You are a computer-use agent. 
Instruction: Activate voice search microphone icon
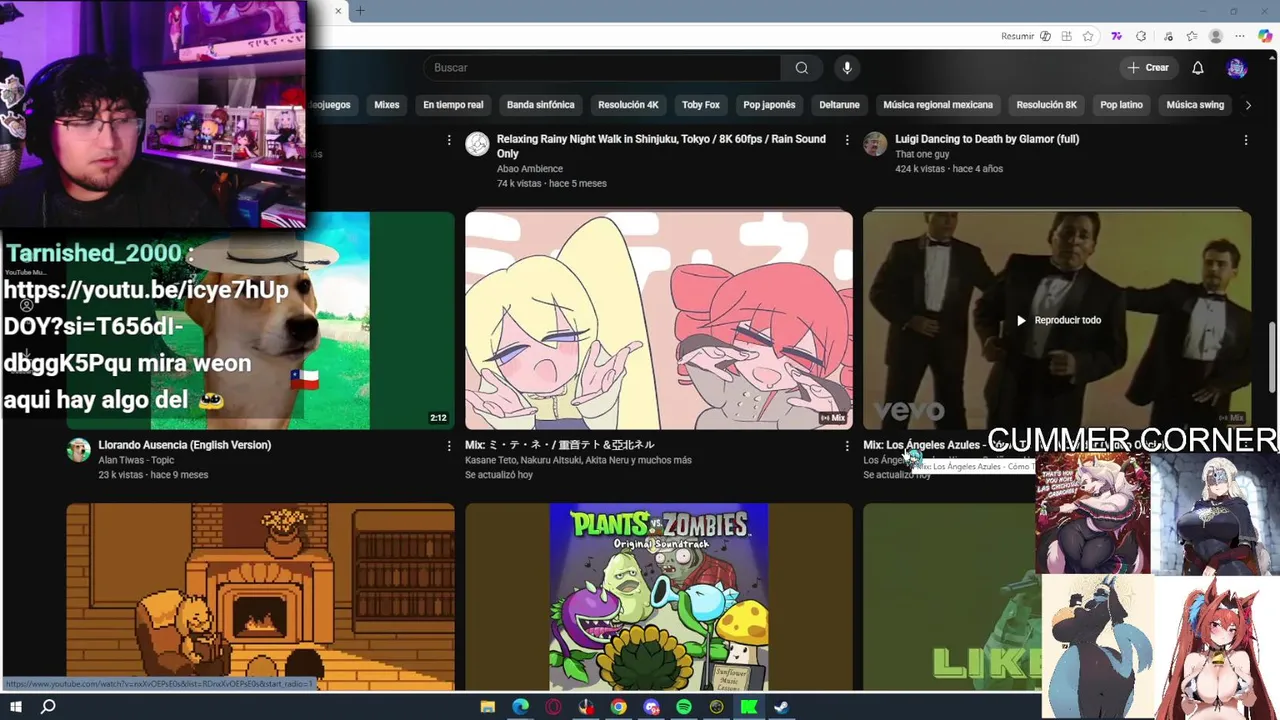tap(847, 68)
